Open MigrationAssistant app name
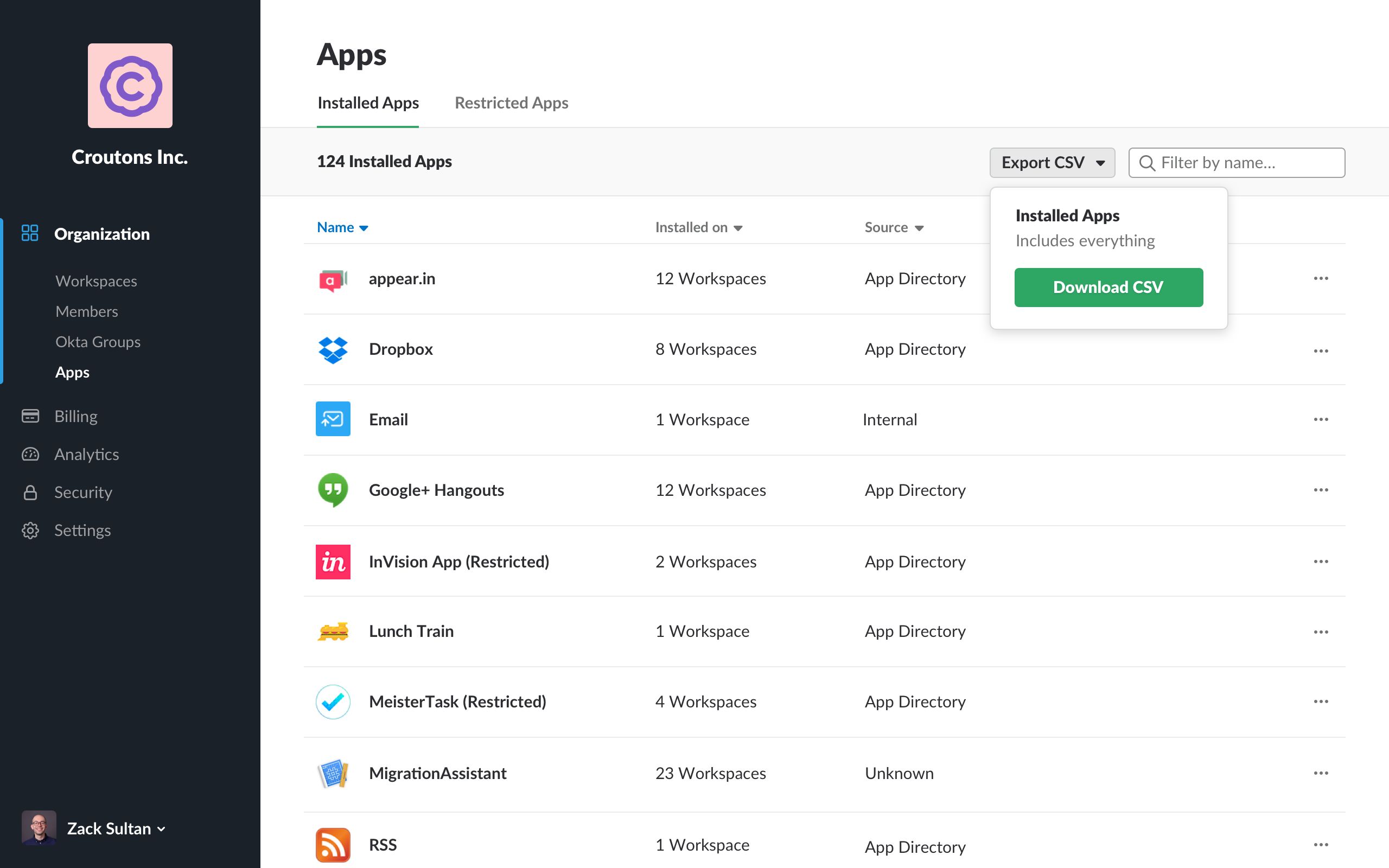Screen dimensions: 1389x868 point(437,773)
